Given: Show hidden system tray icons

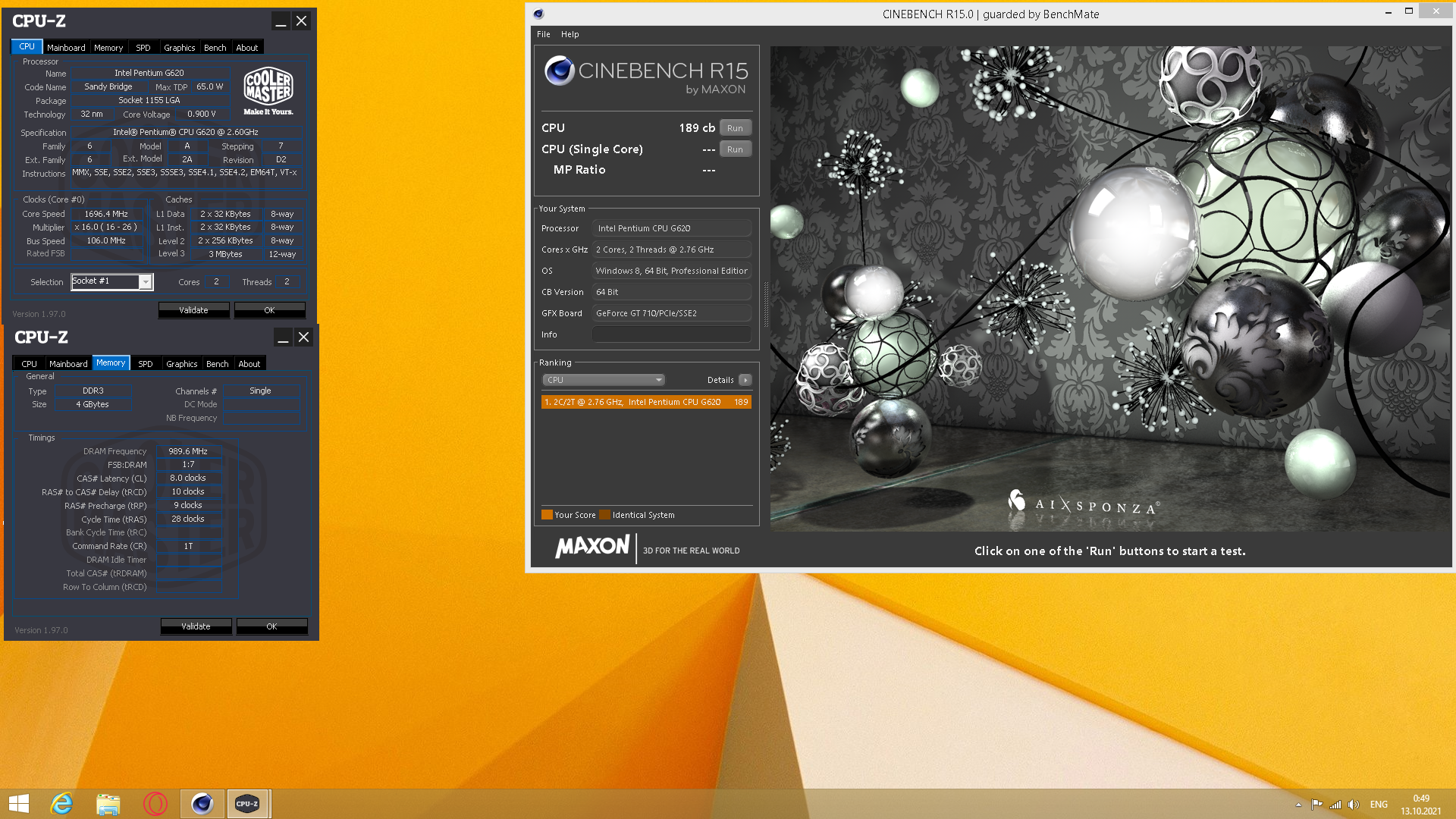Looking at the screenshot, I should click(x=1298, y=805).
